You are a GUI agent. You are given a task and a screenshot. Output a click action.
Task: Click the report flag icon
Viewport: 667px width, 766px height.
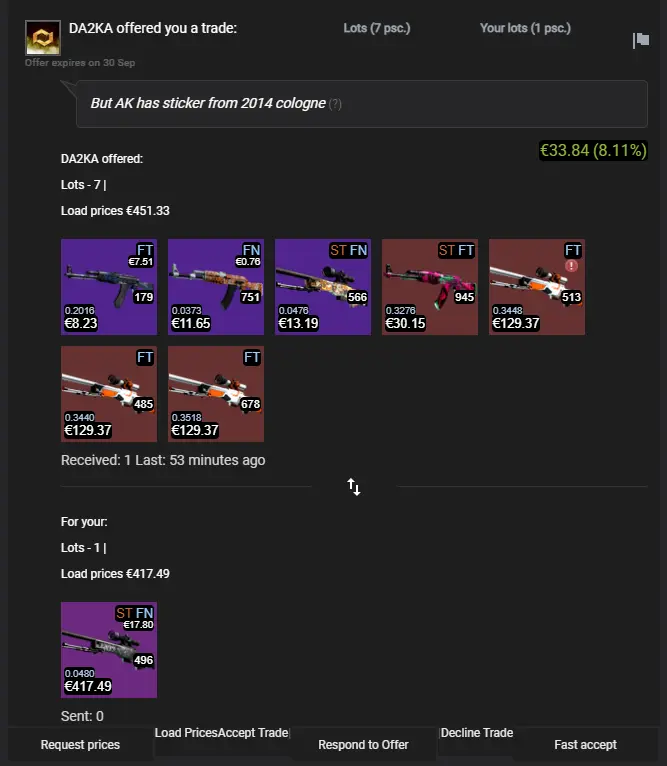pos(641,40)
